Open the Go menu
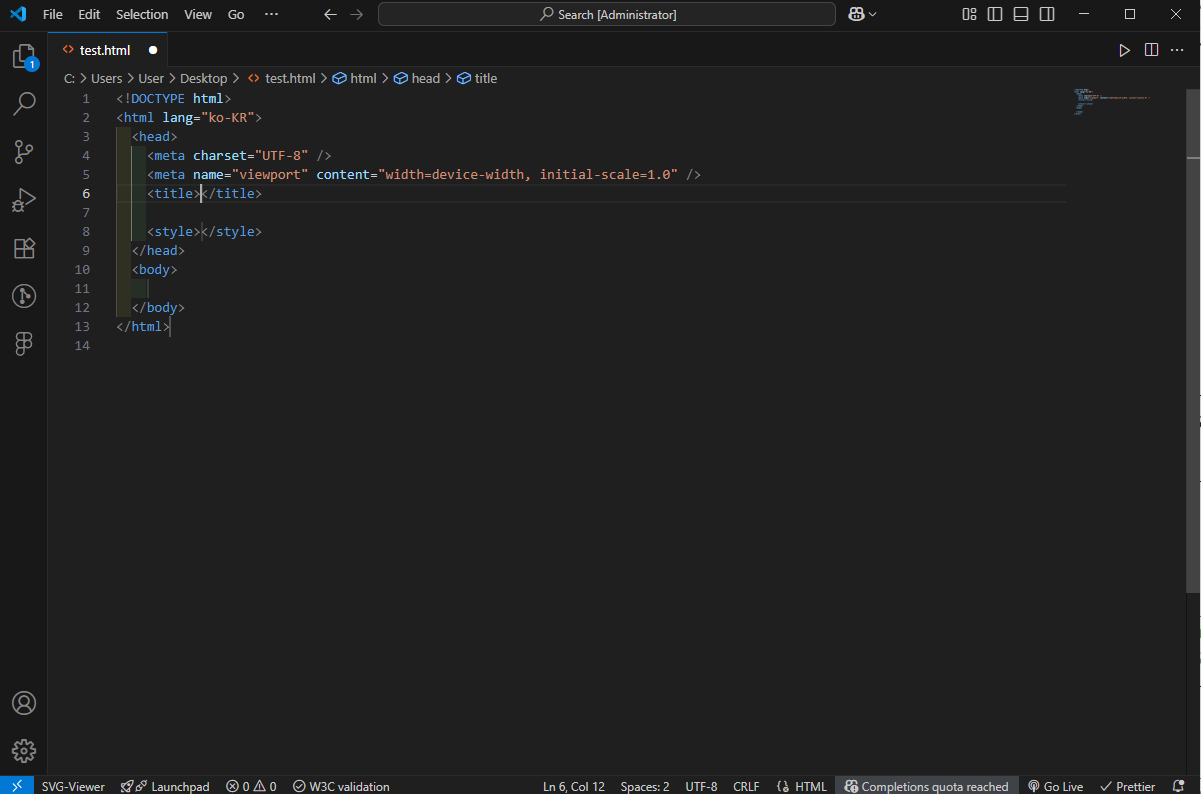Image resolution: width=1201 pixels, height=794 pixels. pos(236,14)
